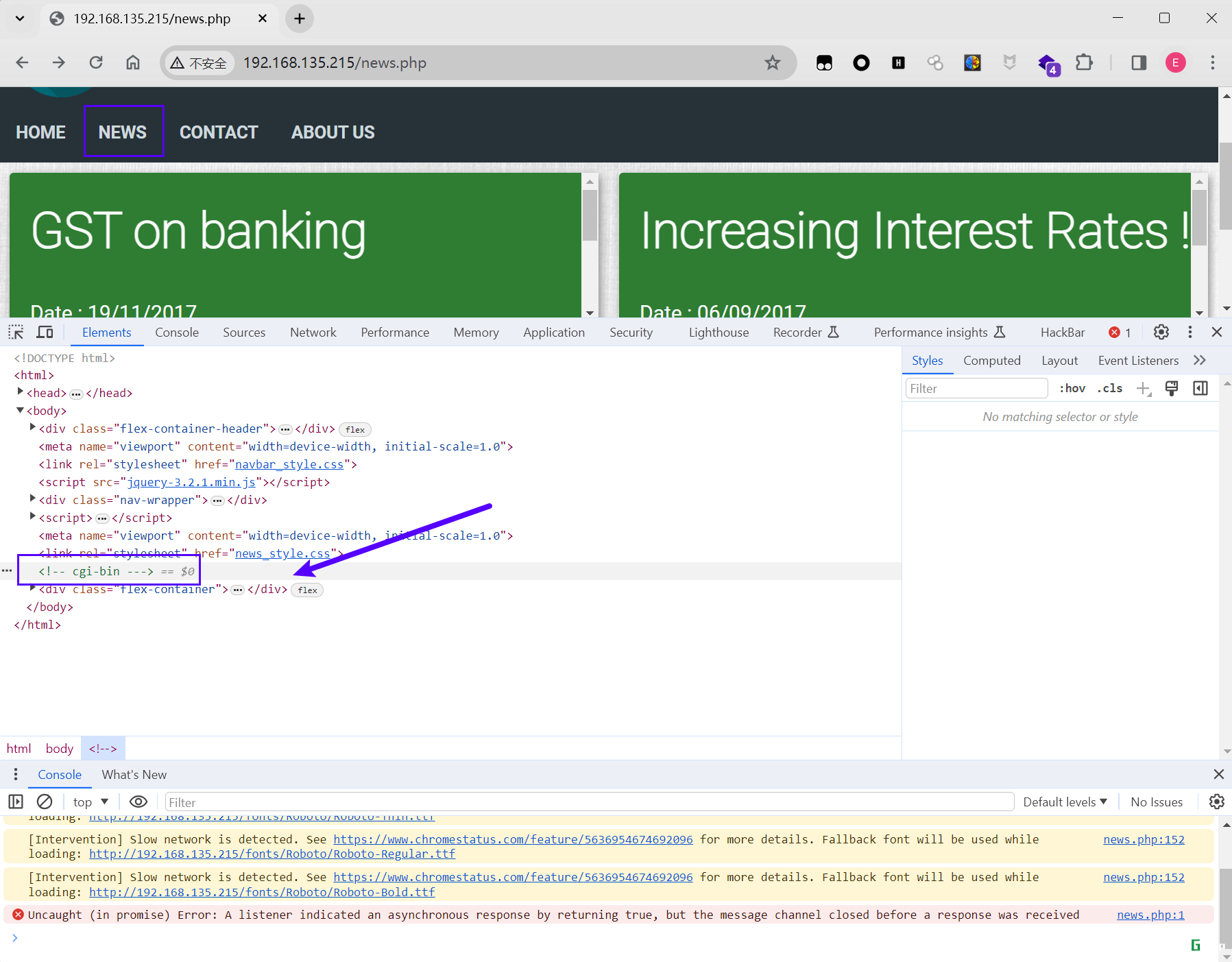Add new style rule plus icon

[x=1144, y=389]
